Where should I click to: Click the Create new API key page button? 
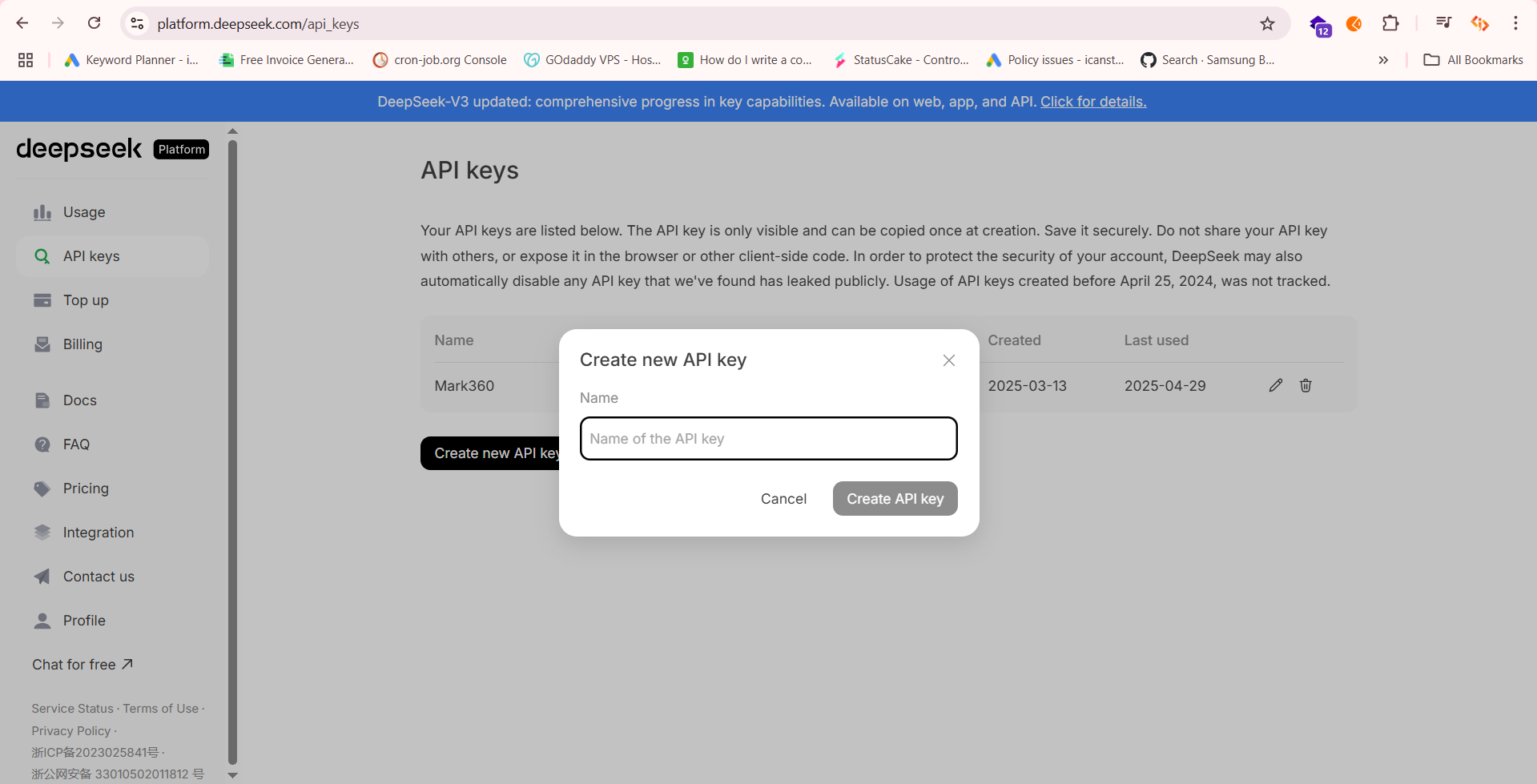489,453
